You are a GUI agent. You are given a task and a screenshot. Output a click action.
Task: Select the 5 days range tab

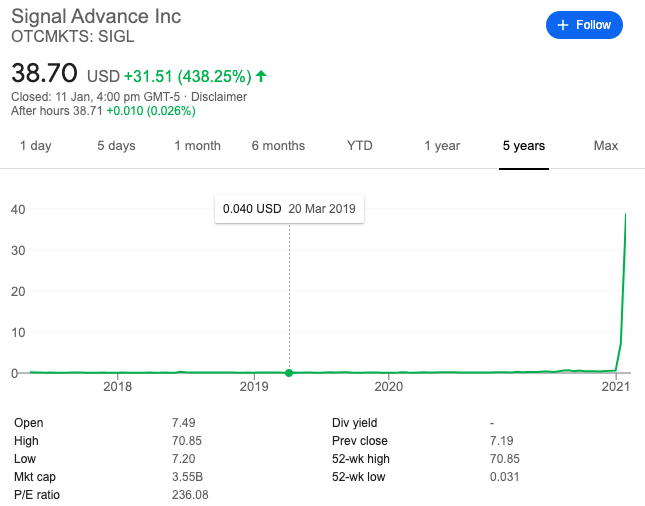click(116, 146)
